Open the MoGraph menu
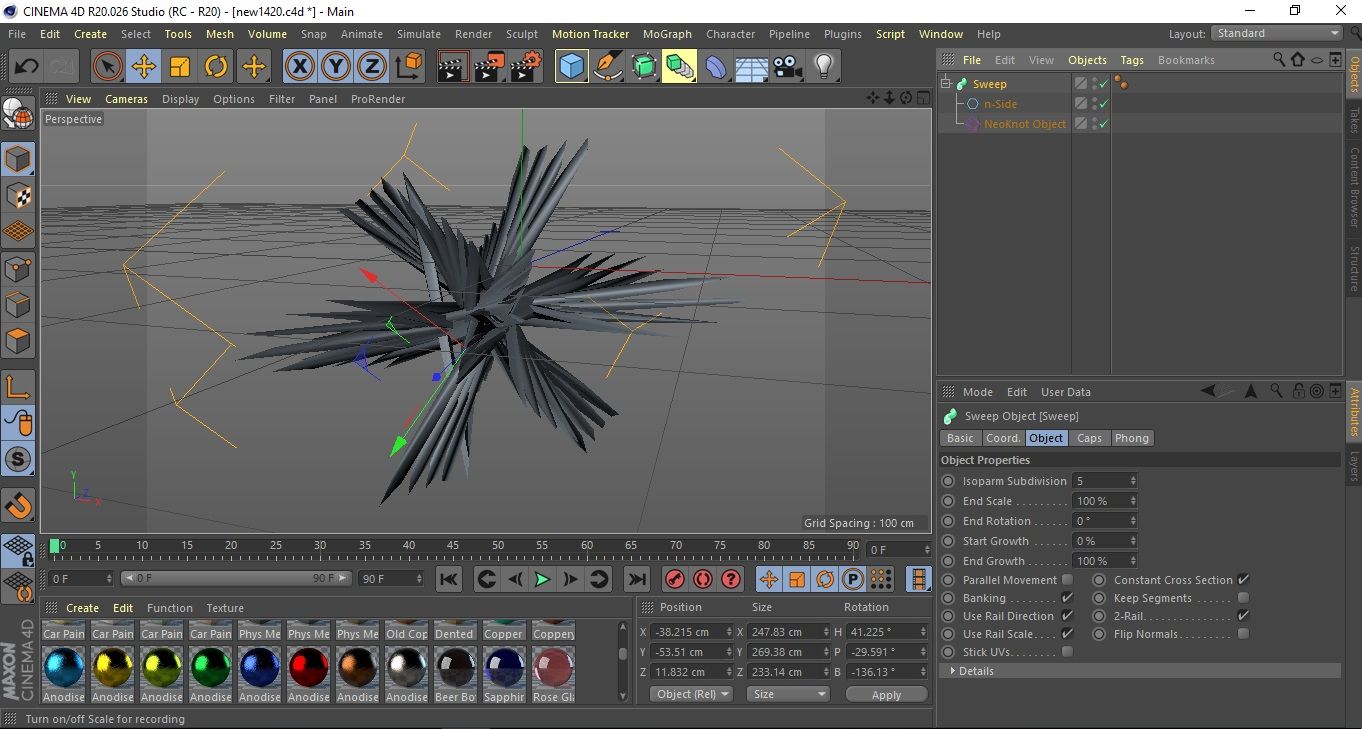The height and width of the screenshot is (729, 1362). tap(666, 34)
